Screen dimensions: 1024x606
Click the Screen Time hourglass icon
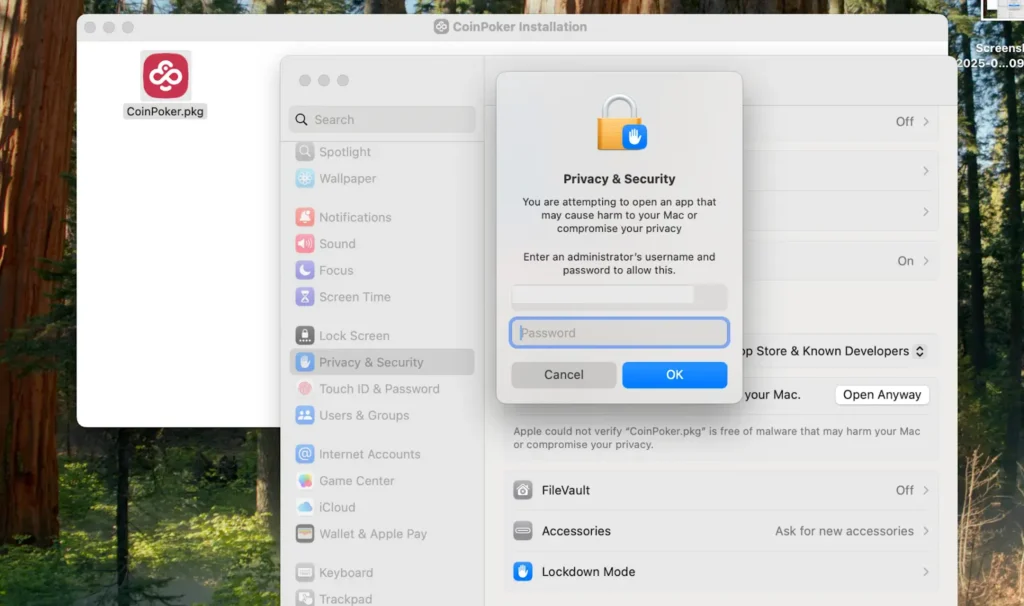tap(305, 297)
